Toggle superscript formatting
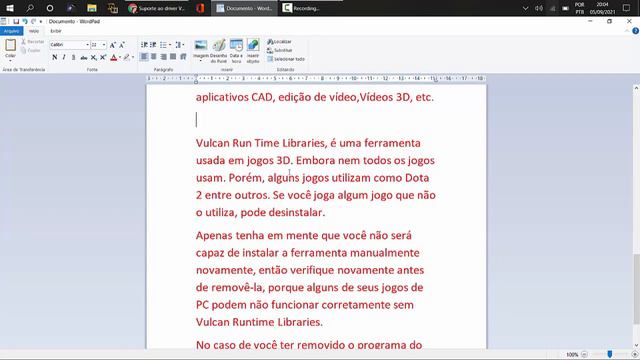Screen dimensions: 640x360 103,58
